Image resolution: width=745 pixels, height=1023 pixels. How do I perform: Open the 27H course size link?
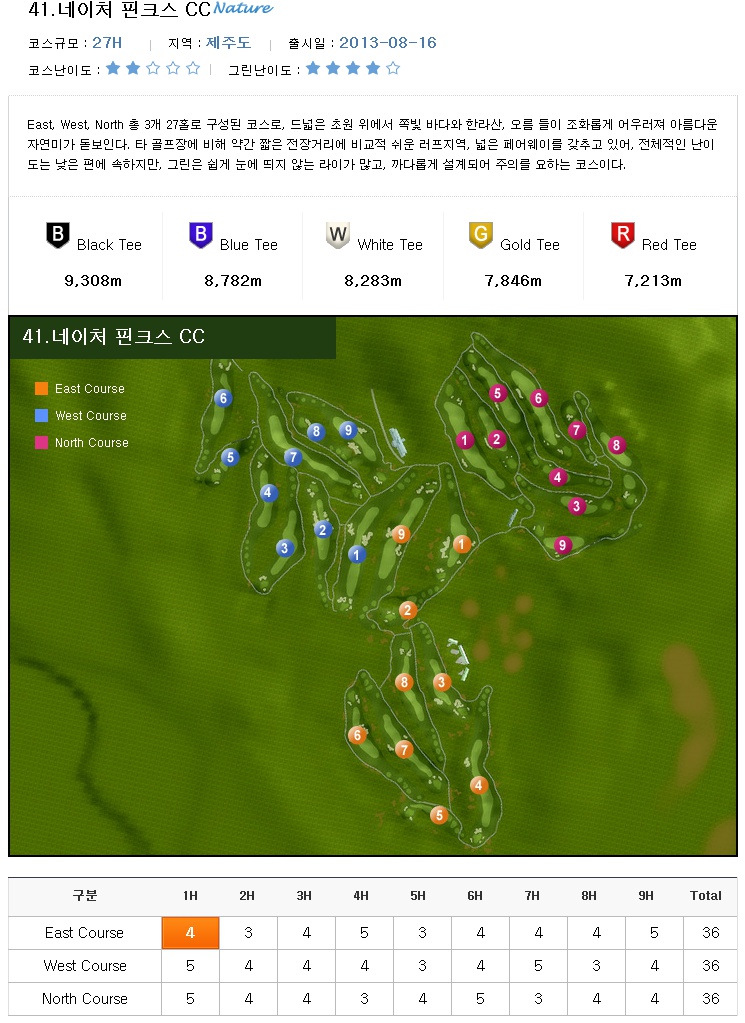tap(107, 43)
